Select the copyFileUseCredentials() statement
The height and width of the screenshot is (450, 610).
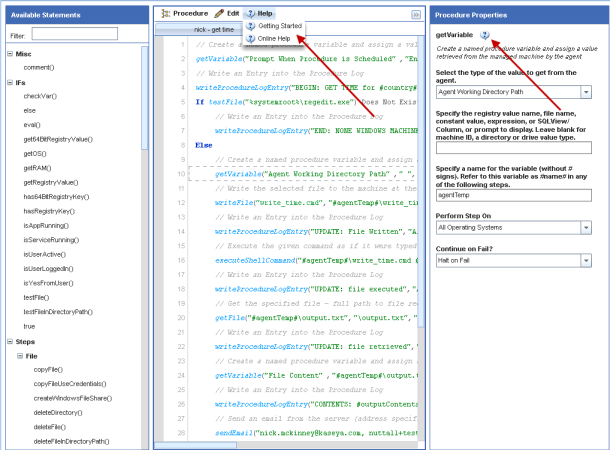click(x=70, y=384)
